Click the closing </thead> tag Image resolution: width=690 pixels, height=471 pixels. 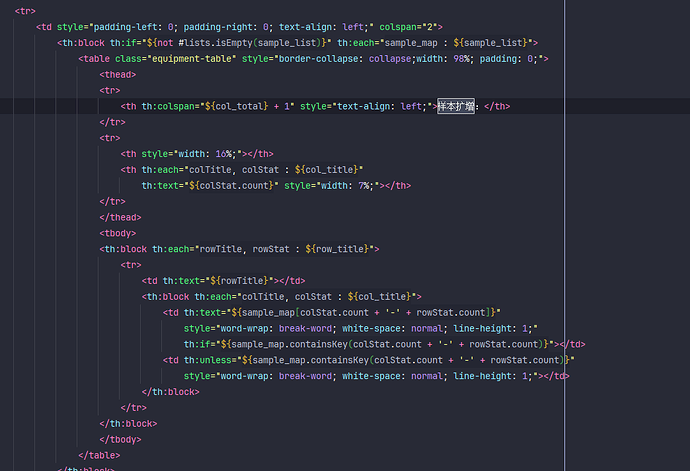click(x=120, y=217)
